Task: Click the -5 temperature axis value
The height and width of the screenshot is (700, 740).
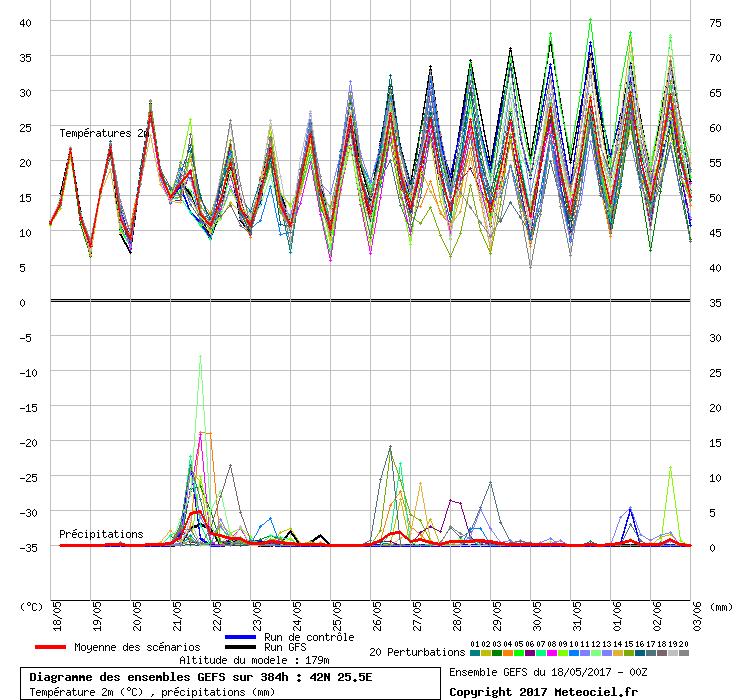Action: 25,338
